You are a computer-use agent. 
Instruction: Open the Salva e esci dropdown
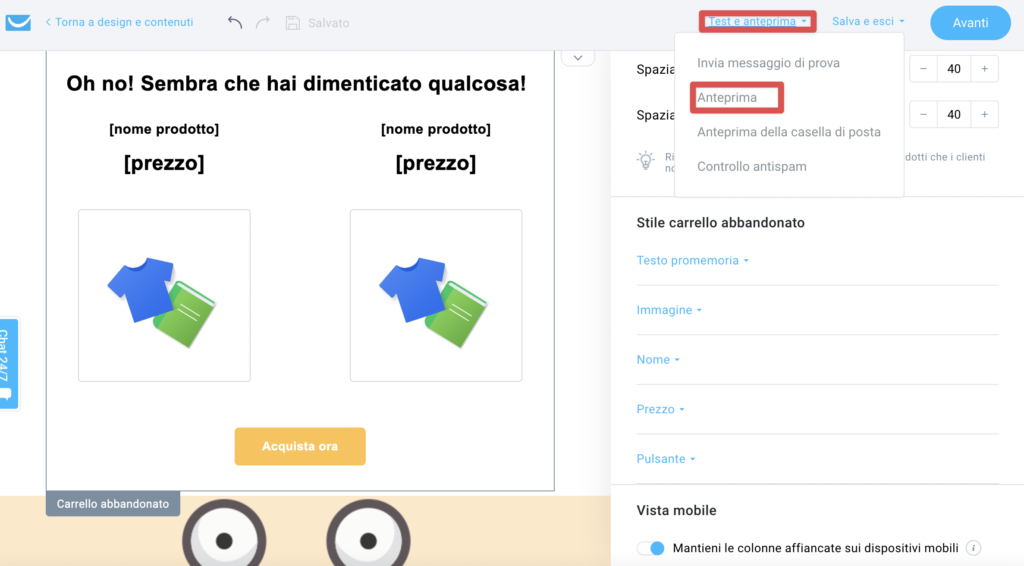tap(868, 22)
